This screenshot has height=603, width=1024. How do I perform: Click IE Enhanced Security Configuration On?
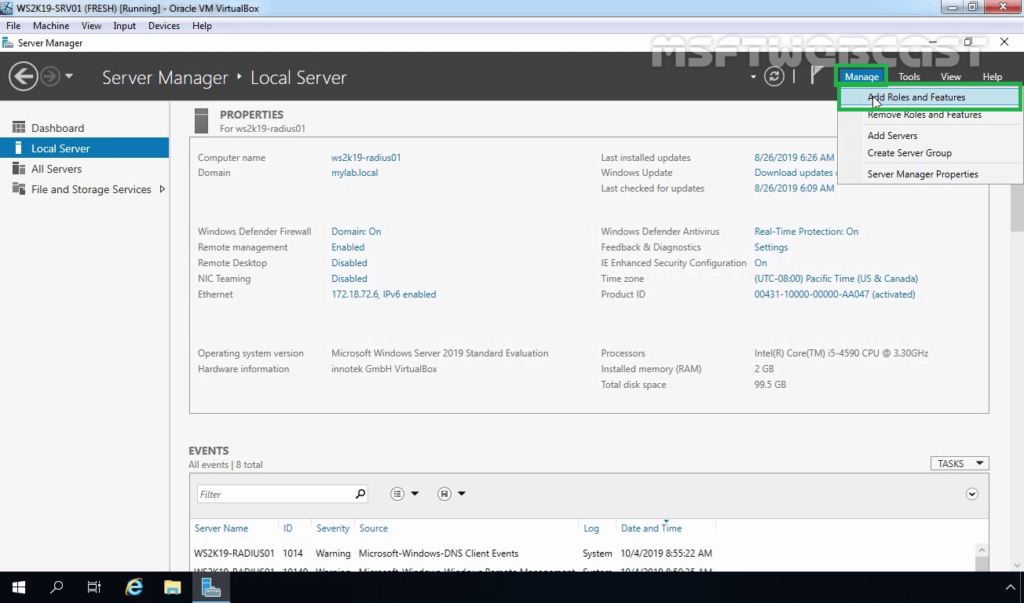pos(760,263)
